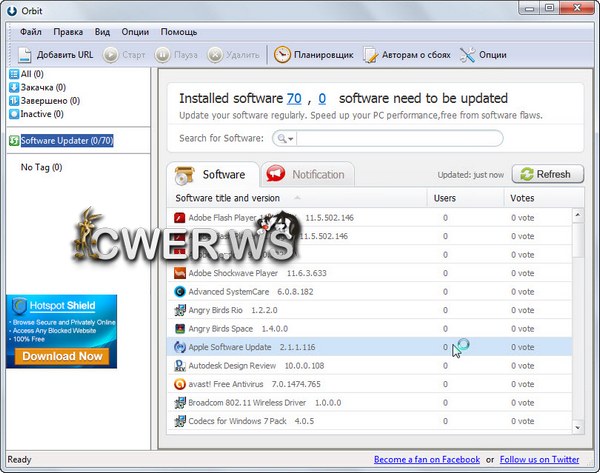The height and width of the screenshot is (473, 600).
Task: Click the Advanced SystemCare row icon
Action: click(x=180, y=292)
